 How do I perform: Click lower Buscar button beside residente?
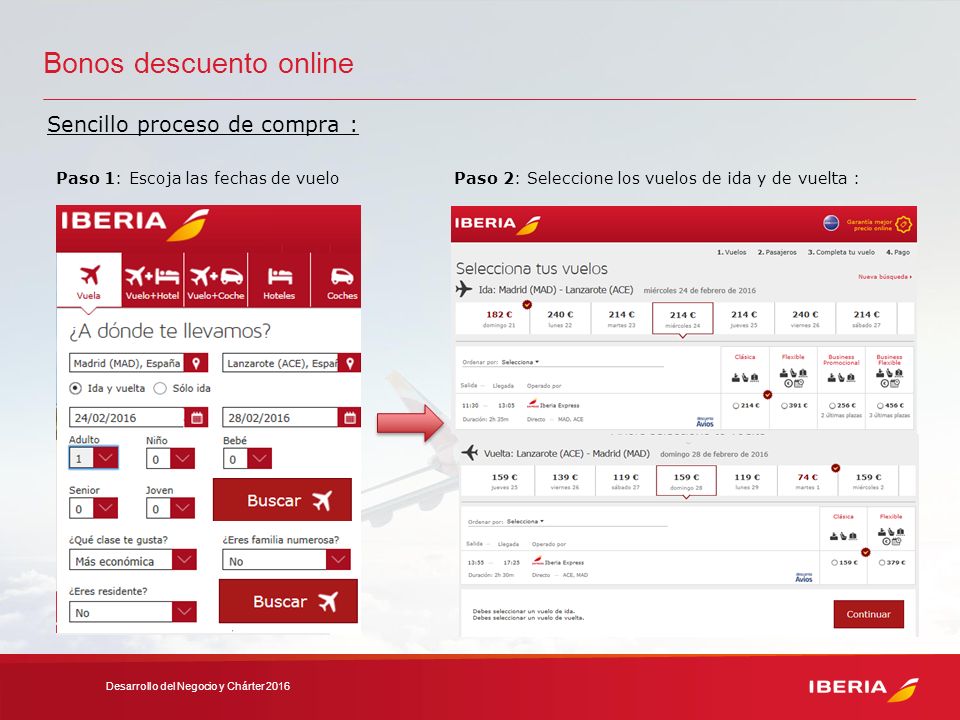pos(288,601)
